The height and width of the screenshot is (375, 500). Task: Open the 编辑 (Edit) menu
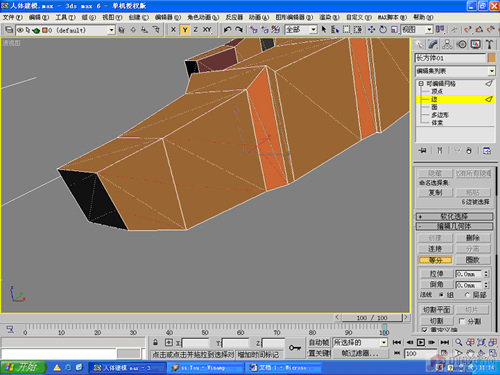point(39,17)
